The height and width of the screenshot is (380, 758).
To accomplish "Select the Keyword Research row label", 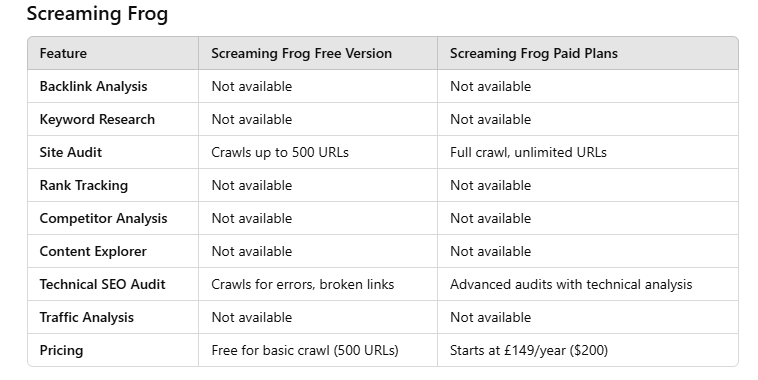I will pos(97,119).
